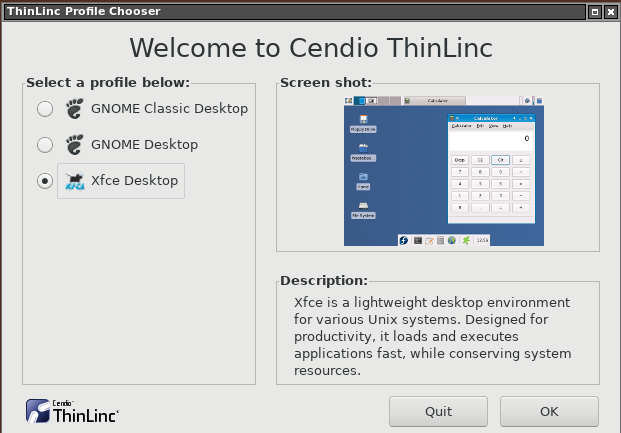Select the Xfce Desktop radio button
Image resolution: width=621 pixels, height=433 pixels.
(x=44, y=181)
